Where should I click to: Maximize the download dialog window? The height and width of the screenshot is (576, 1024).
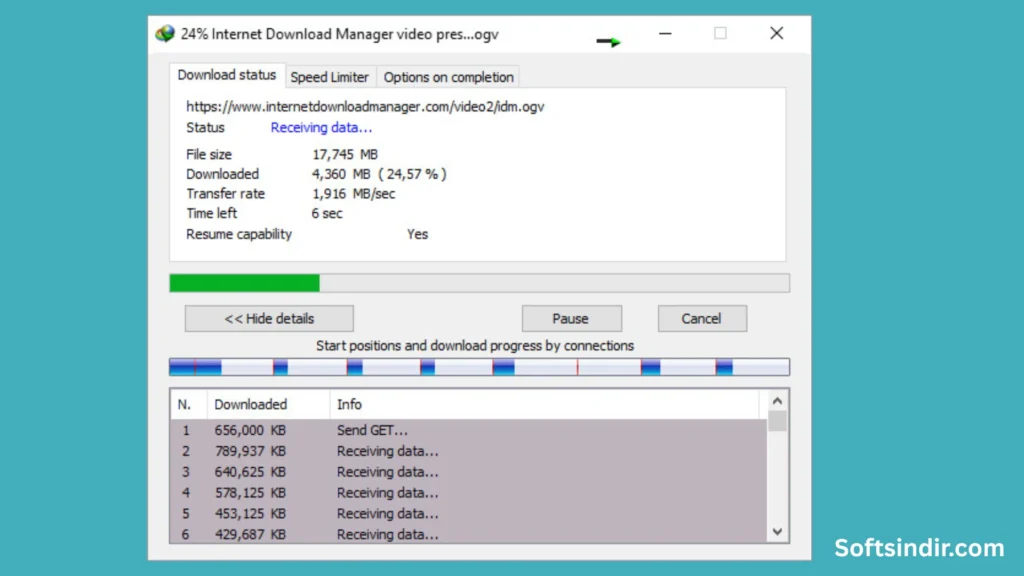click(720, 33)
